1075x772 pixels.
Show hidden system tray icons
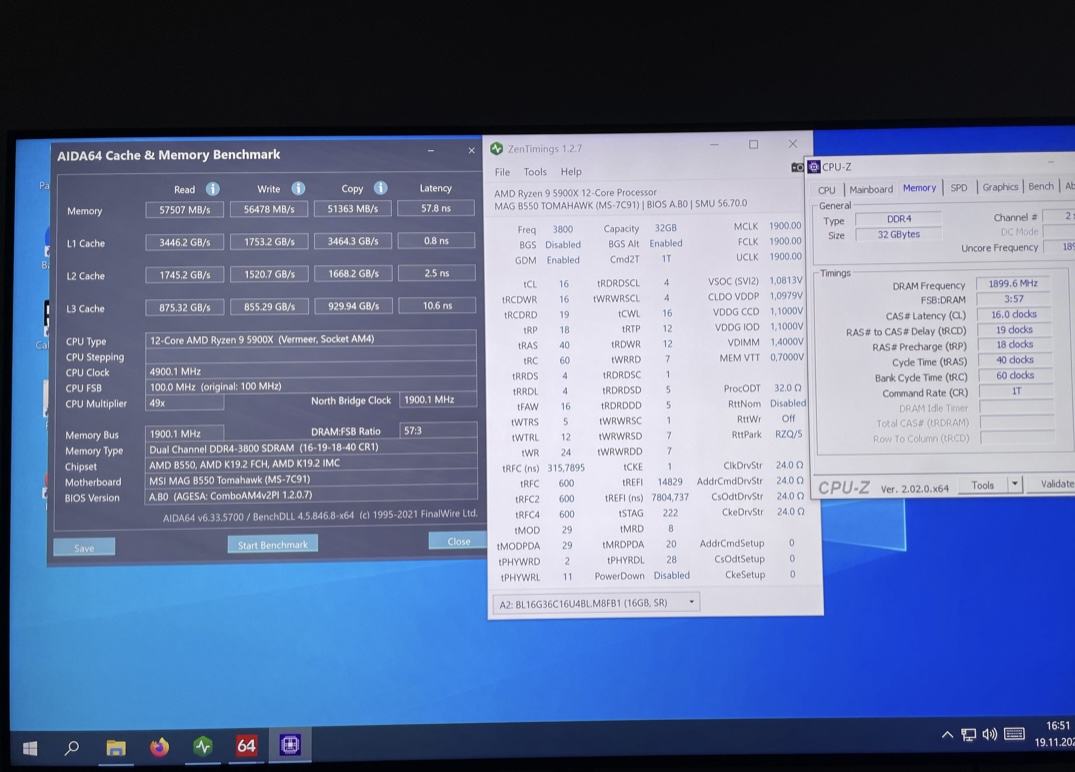click(947, 735)
